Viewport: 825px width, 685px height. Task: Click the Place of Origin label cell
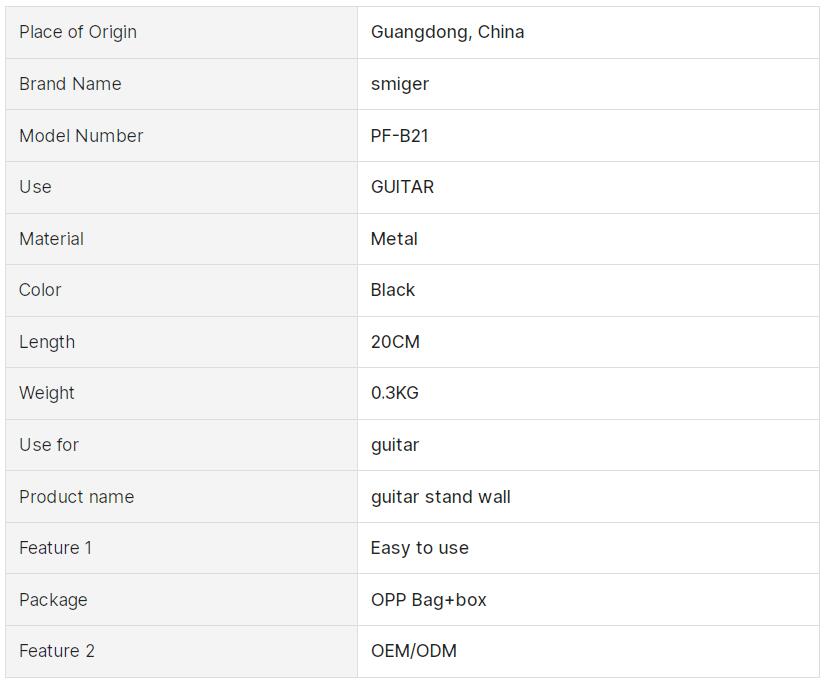(78, 32)
